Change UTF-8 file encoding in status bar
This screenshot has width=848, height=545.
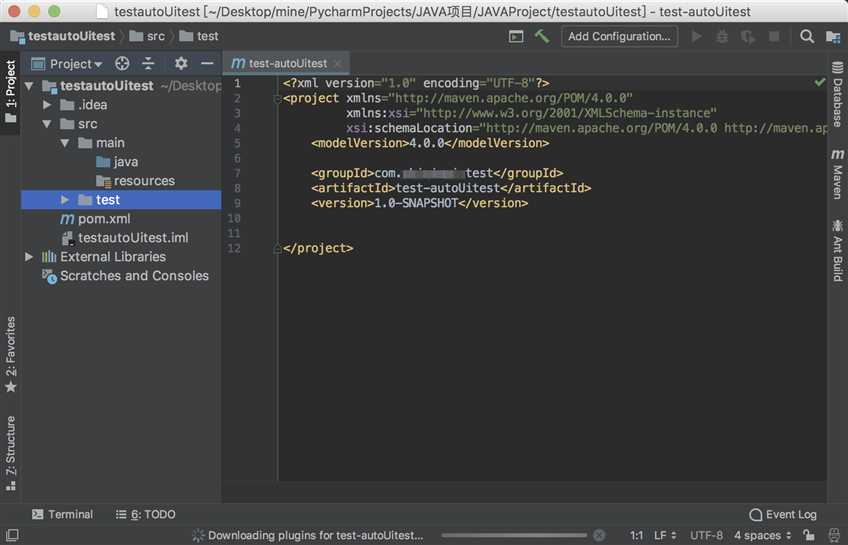(x=706, y=535)
